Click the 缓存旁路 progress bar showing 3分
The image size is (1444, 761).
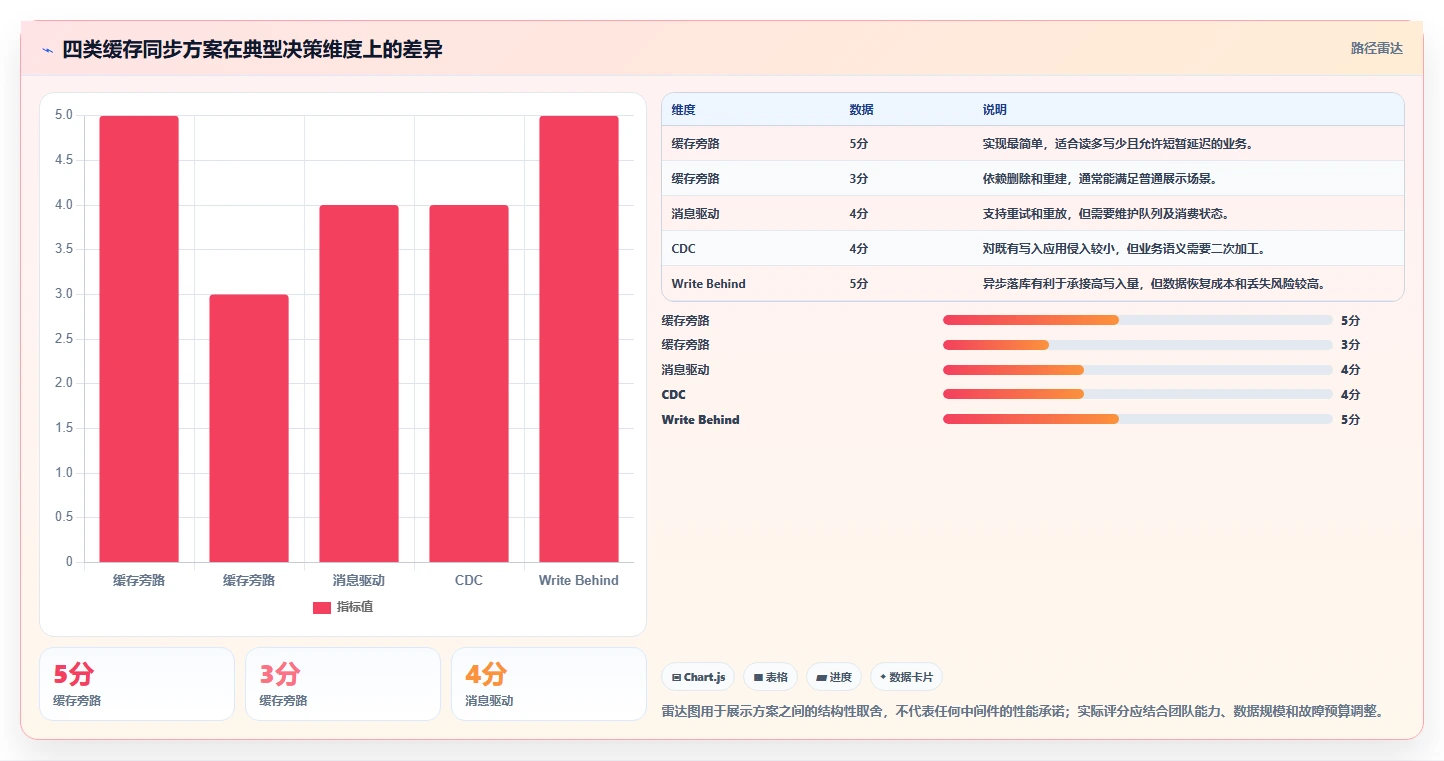[x=1138, y=345]
